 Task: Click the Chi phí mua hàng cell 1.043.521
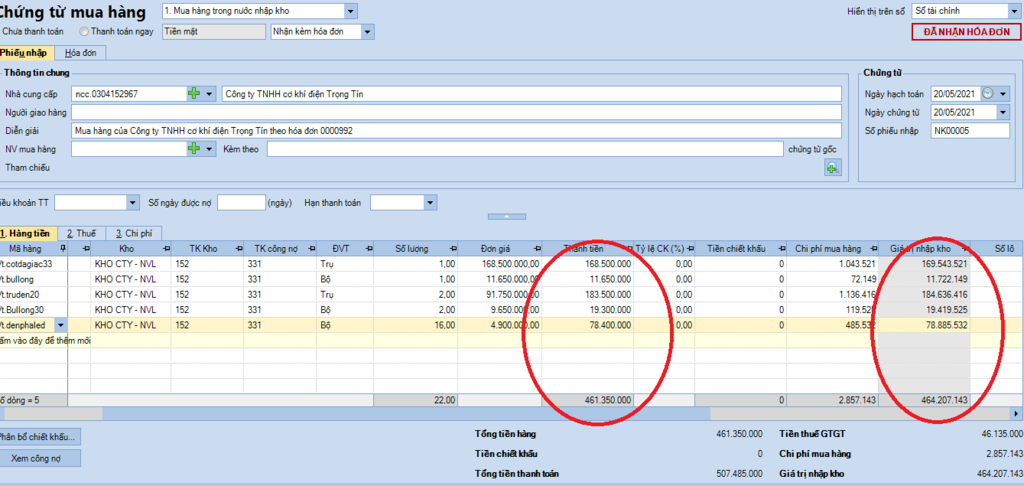pos(832,264)
